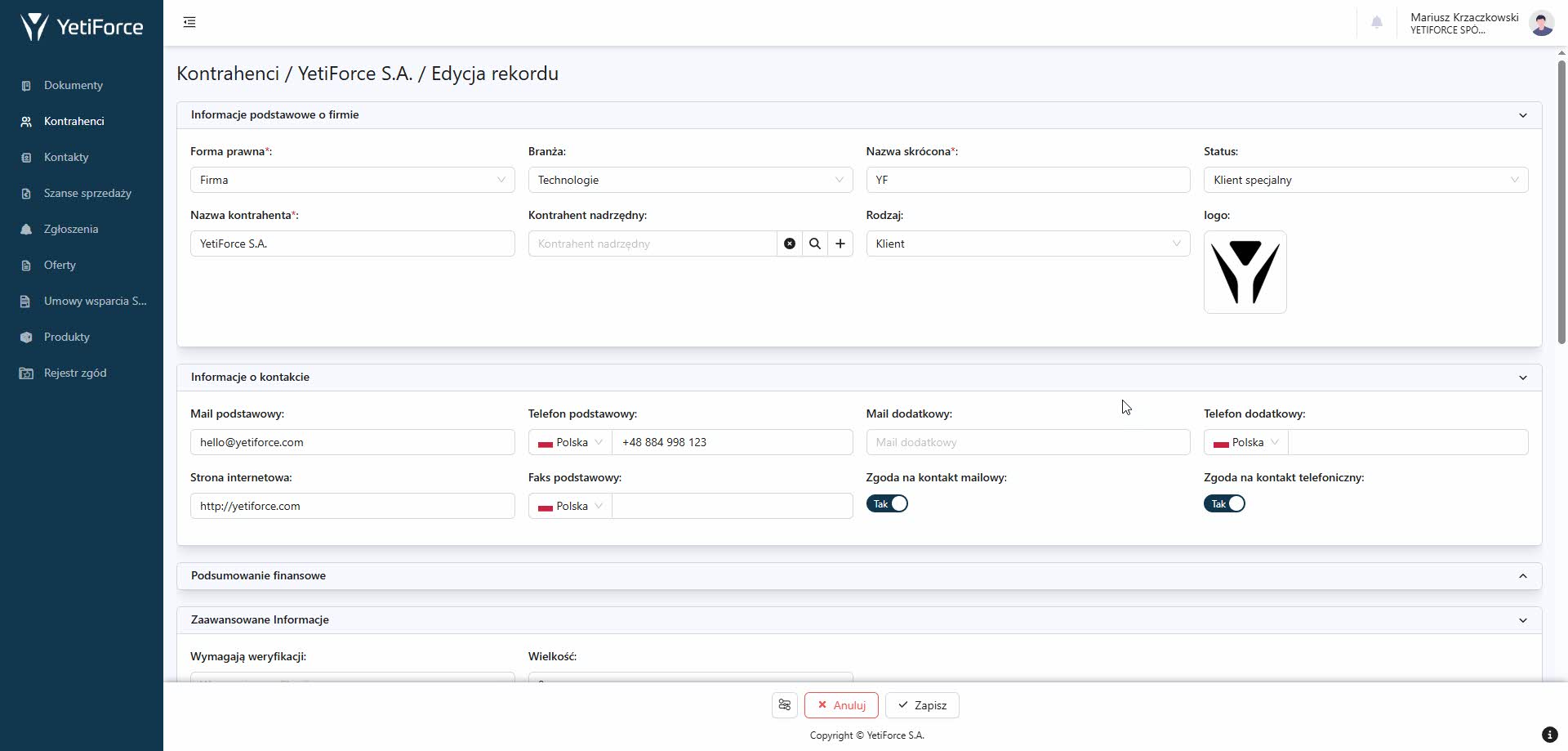
Task: Select the Telefon podstawowy country dropdown
Action: point(570,442)
